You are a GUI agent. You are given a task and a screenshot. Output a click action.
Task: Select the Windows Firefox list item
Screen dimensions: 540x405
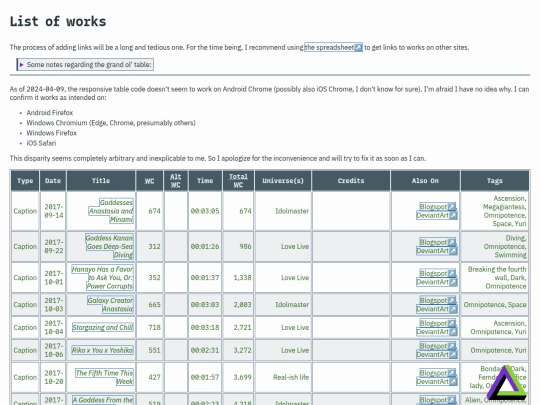[52, 133]
